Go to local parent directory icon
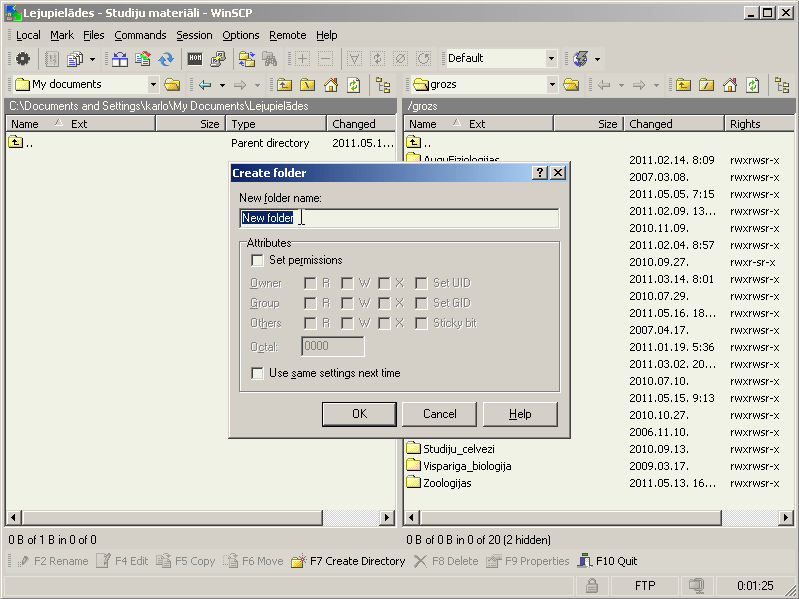Image resolution: width=799 pixels, height=599 pixels. point(284,85)
